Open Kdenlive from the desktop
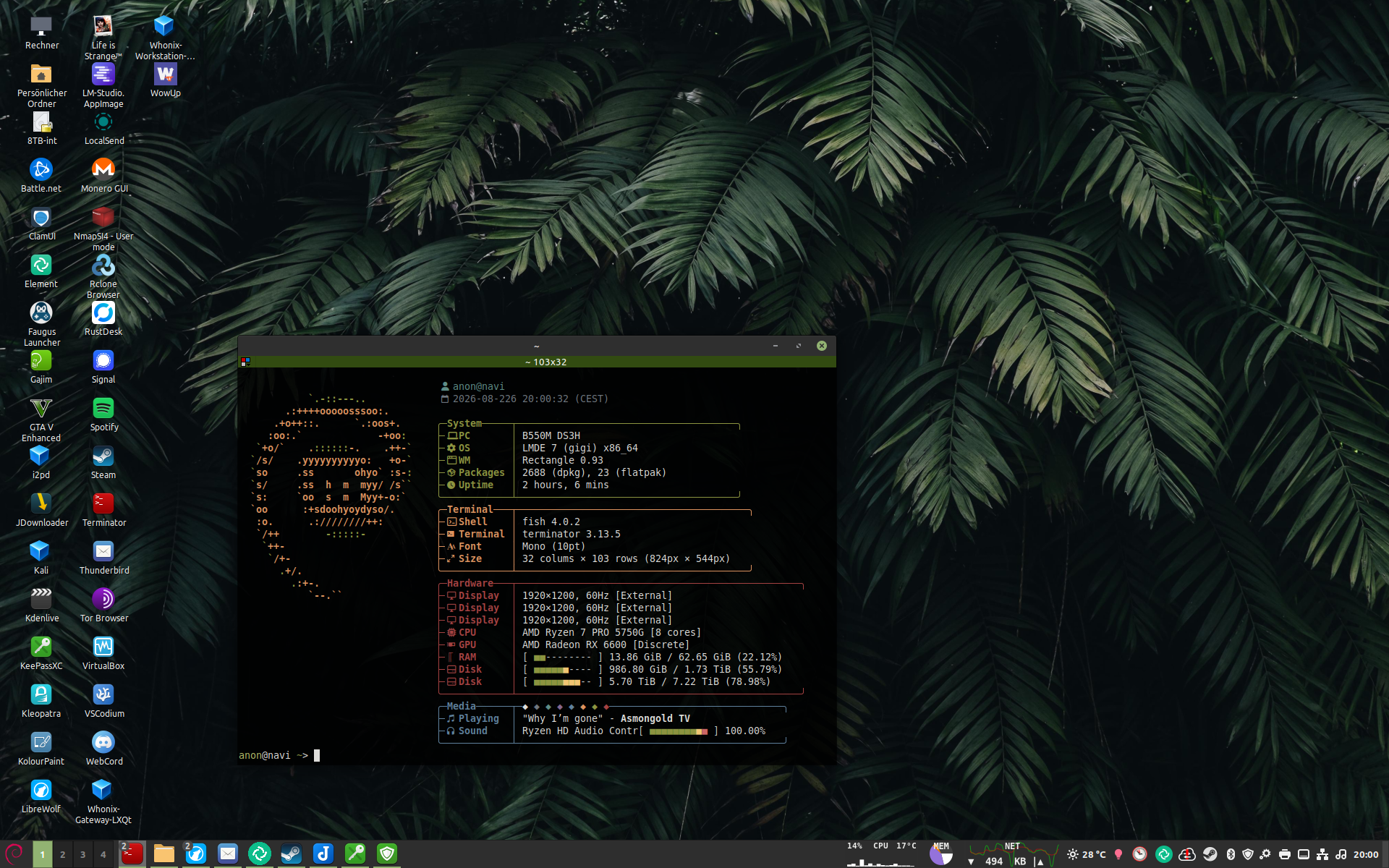Image resolution: width=1389 pixels, height=868 pixels. tap(41, 605)
